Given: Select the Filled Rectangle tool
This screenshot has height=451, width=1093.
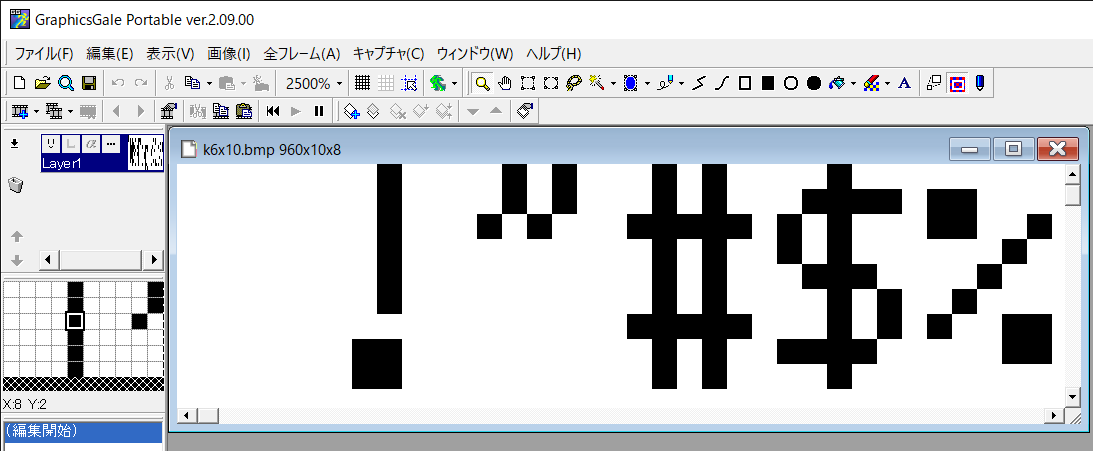Looking at the screenshot, I should (768, 84).
